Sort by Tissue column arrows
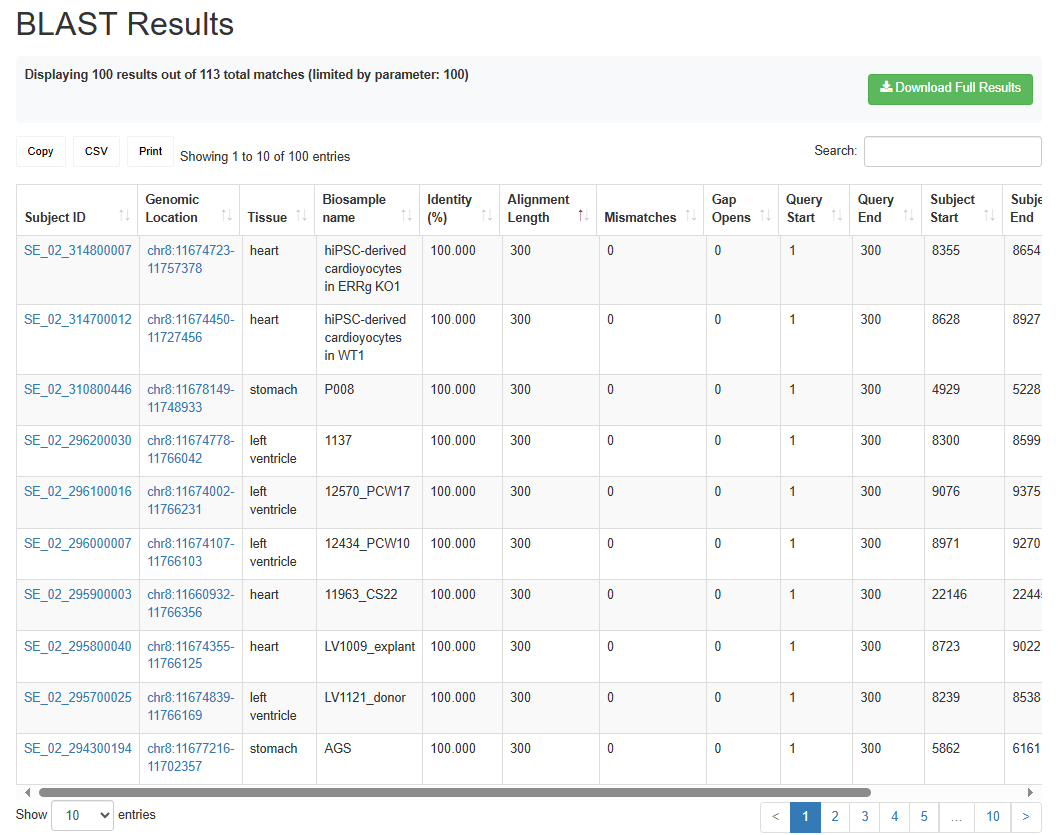The height and width of the screenshot is (835, 1063). [302, 216]
